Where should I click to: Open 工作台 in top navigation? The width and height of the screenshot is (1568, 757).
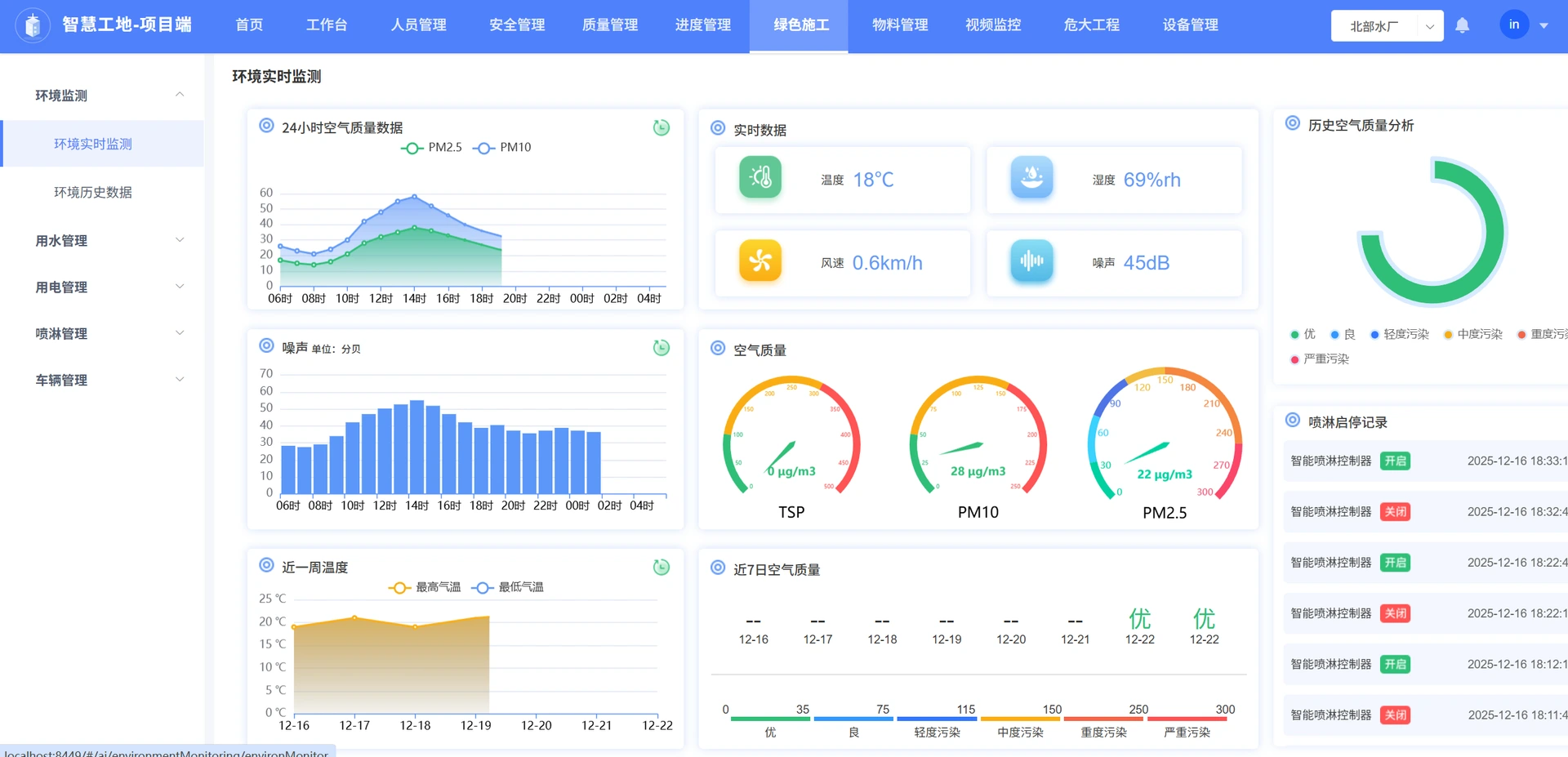pos(327,25)
